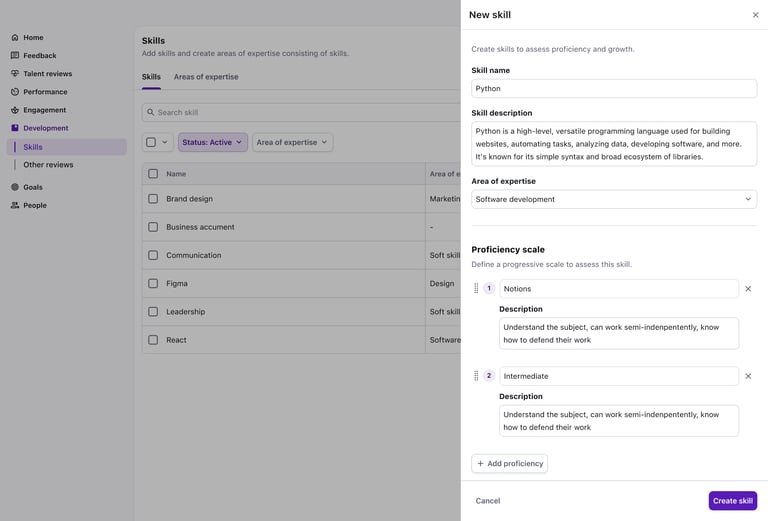Tick the checkbox for Brand design
This screenshot has height=521, width=768.
pyautogui.click(x=153, y=199)
